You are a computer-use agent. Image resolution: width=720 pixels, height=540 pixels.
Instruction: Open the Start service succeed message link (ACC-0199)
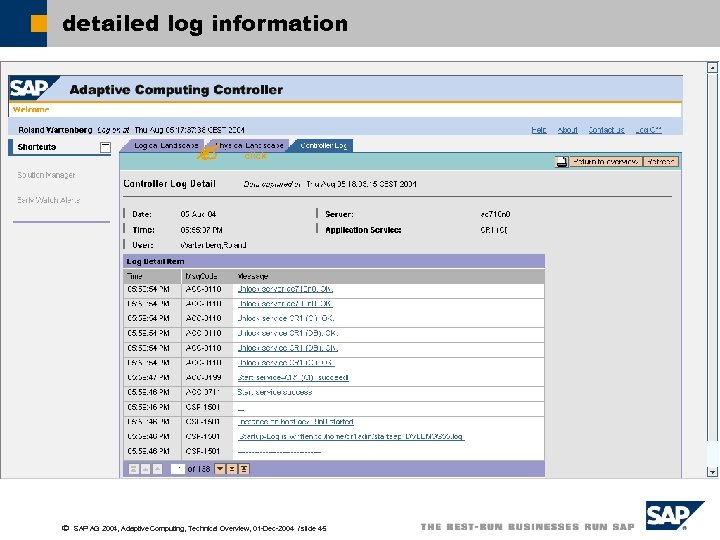[x=293, y=377]
